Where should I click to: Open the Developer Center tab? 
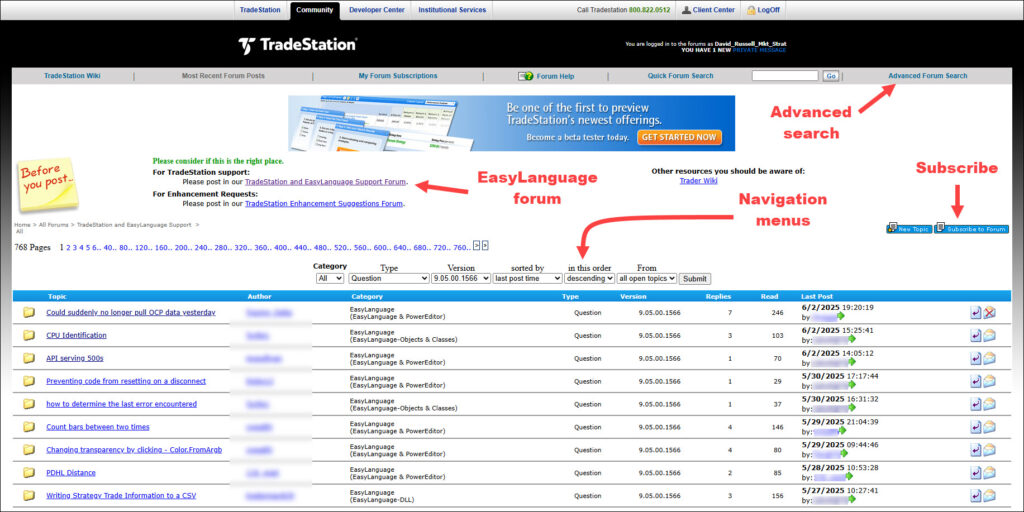377,10
